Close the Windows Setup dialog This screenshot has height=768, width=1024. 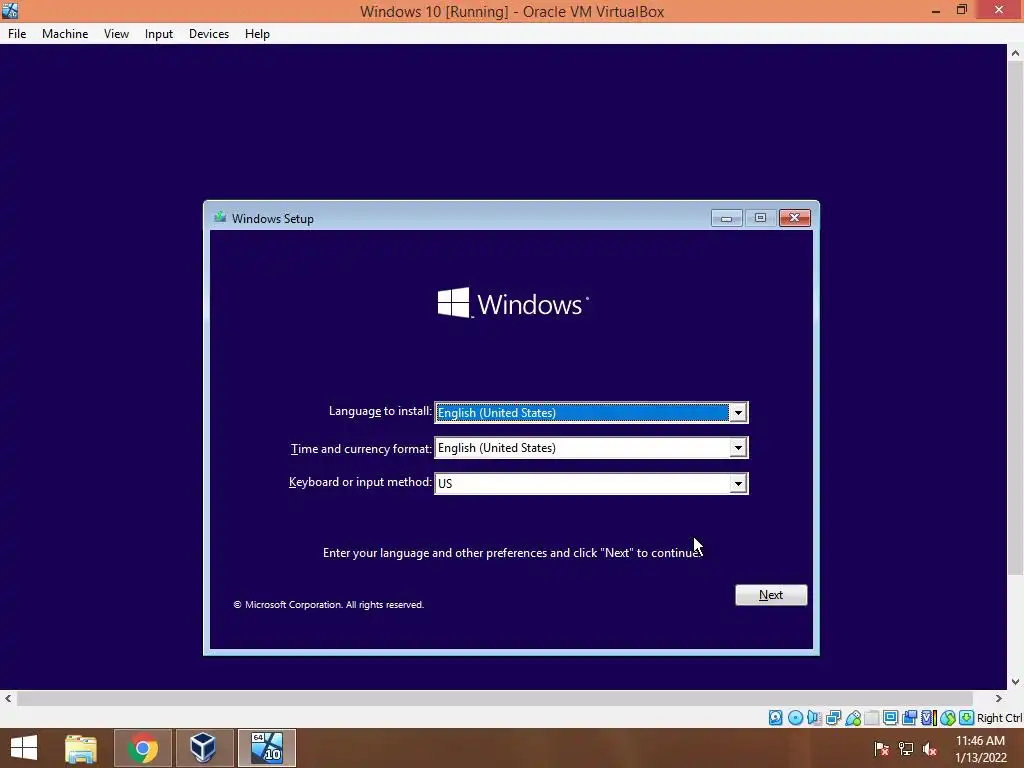(x=795, y=218)
